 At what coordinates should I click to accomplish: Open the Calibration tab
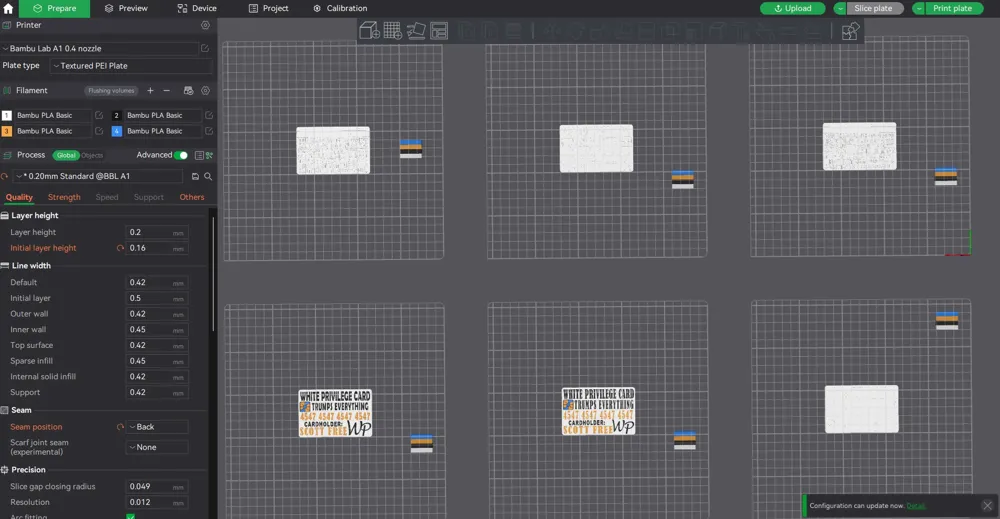click(x=340, y=8)
